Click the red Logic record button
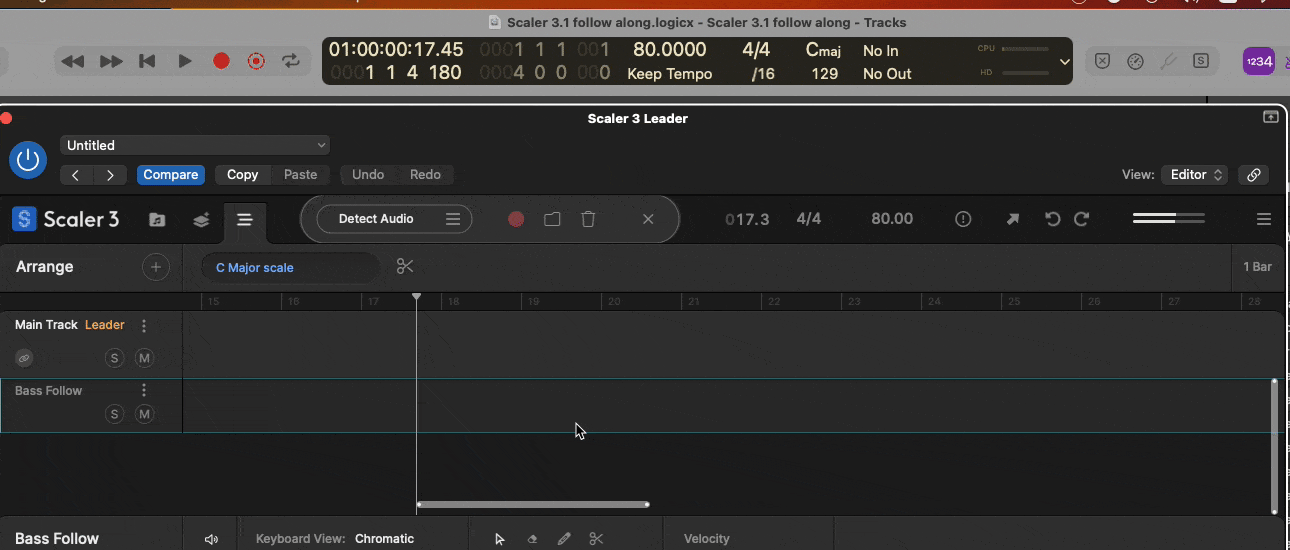Screen dimensions: 1290x550 (221, 61)
